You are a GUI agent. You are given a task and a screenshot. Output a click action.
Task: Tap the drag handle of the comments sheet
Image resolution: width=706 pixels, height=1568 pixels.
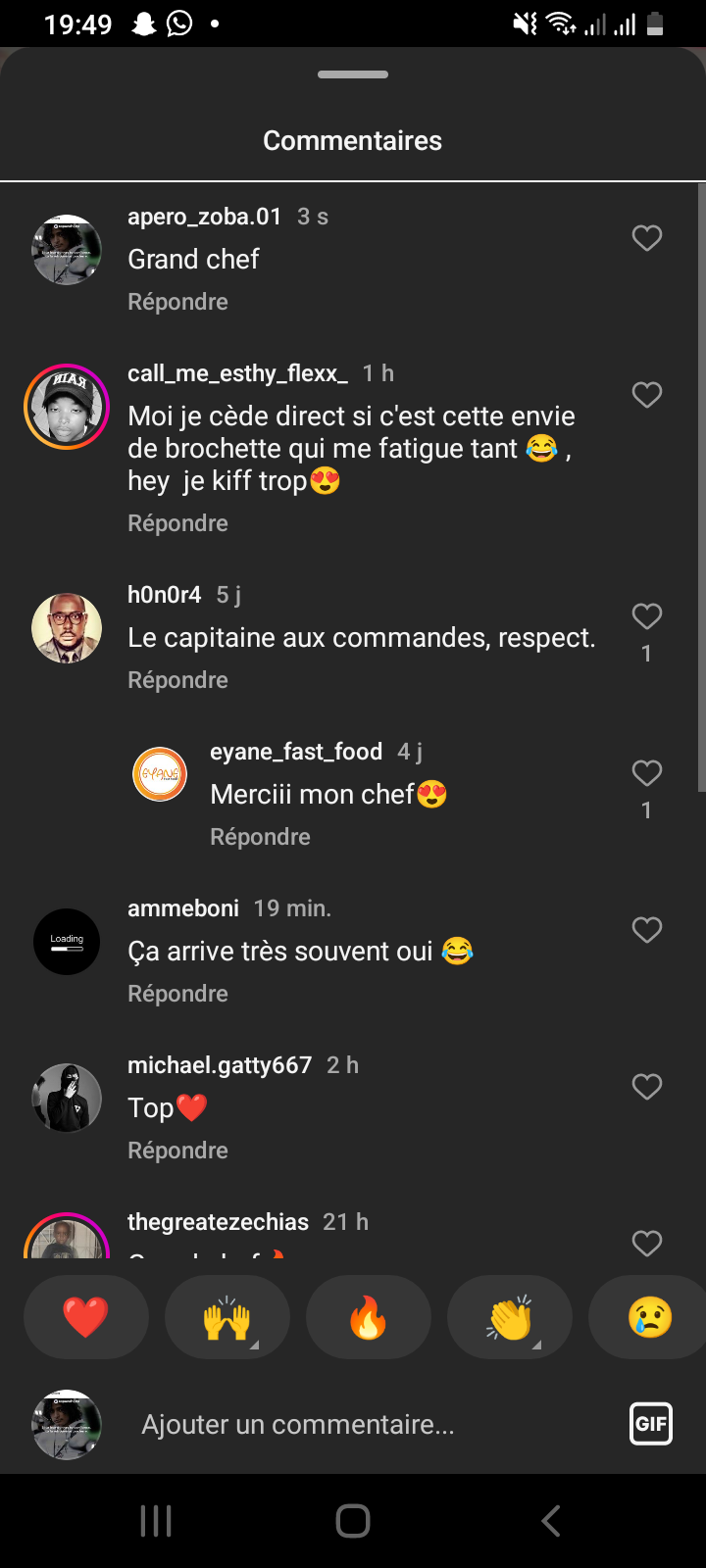coord(353,74)
